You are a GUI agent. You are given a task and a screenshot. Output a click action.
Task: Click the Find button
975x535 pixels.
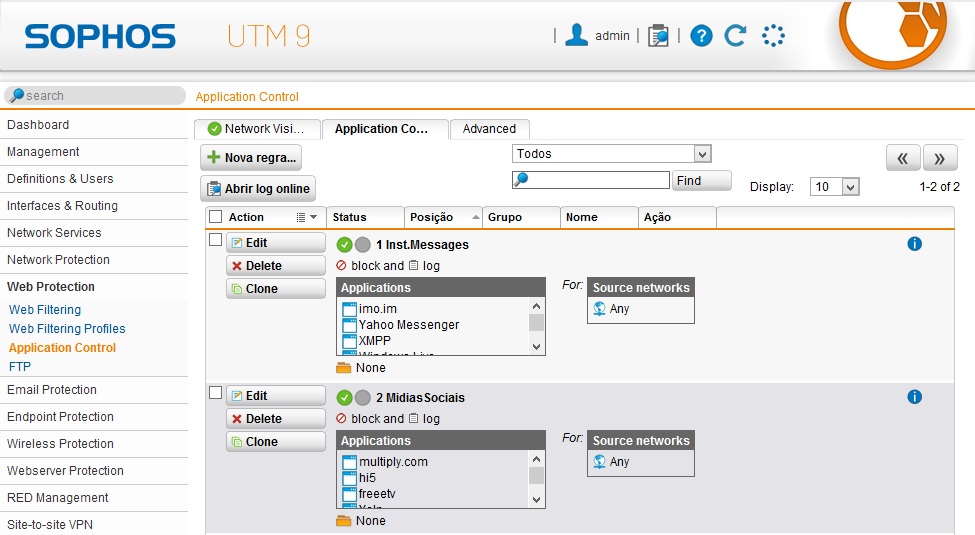701,180
